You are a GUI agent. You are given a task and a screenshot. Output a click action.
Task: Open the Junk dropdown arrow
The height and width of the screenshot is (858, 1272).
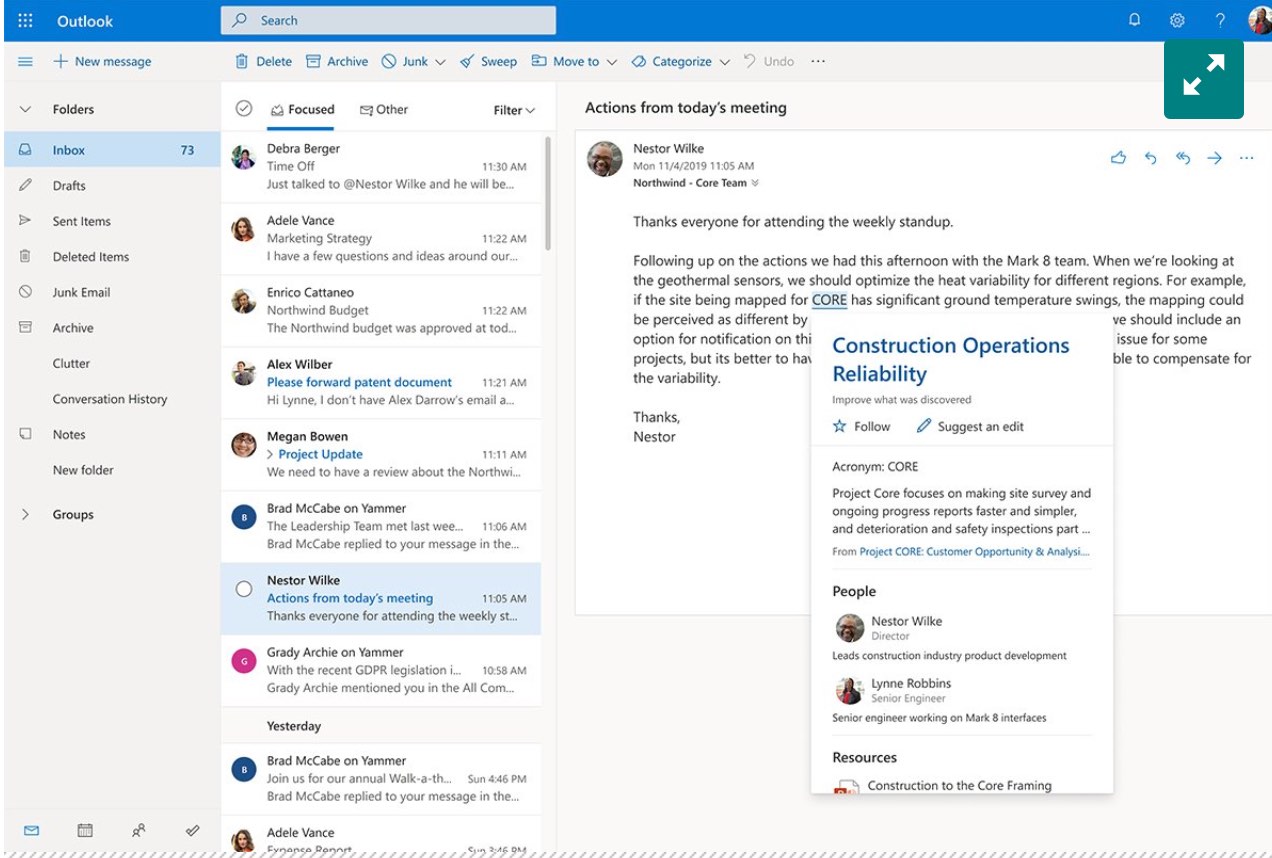click(440, 62)
